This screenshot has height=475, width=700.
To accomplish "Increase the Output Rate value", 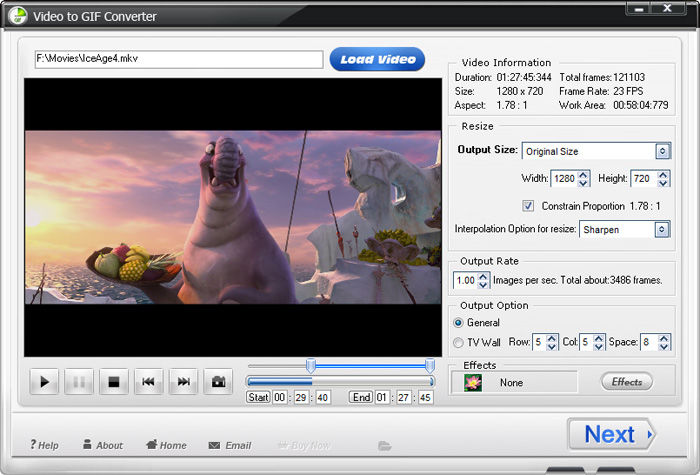I will click(483, 276).
